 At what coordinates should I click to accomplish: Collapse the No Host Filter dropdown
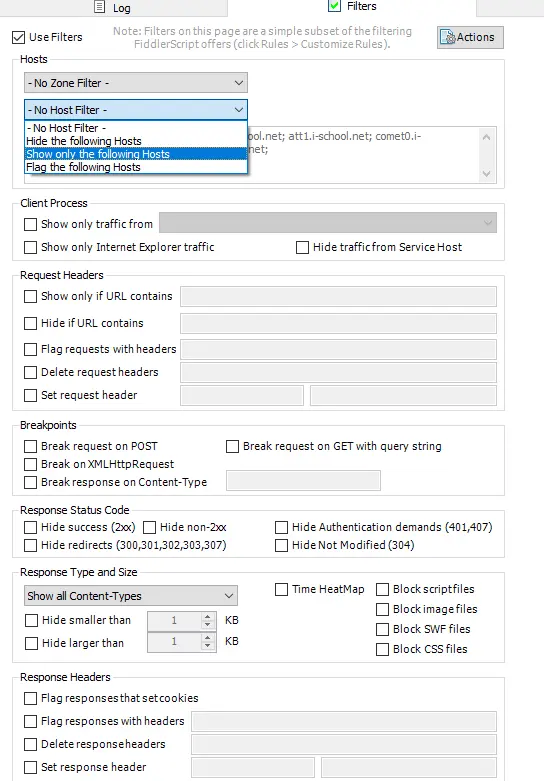pos(136,110)
